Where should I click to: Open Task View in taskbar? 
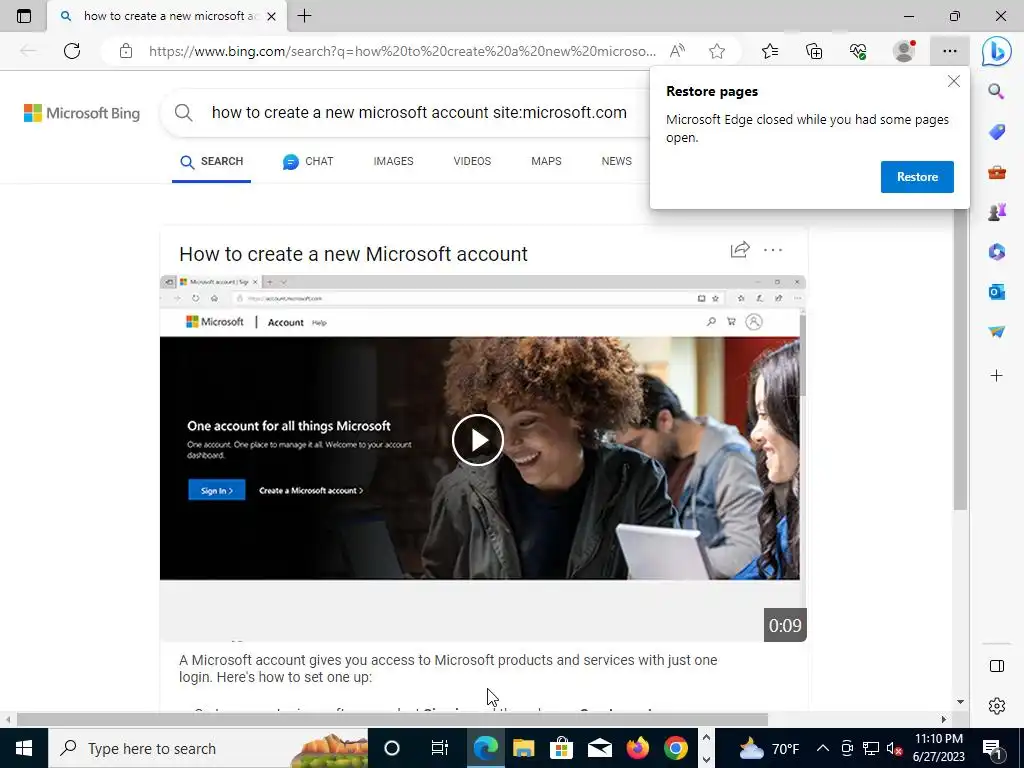click(x=440, y=748)
